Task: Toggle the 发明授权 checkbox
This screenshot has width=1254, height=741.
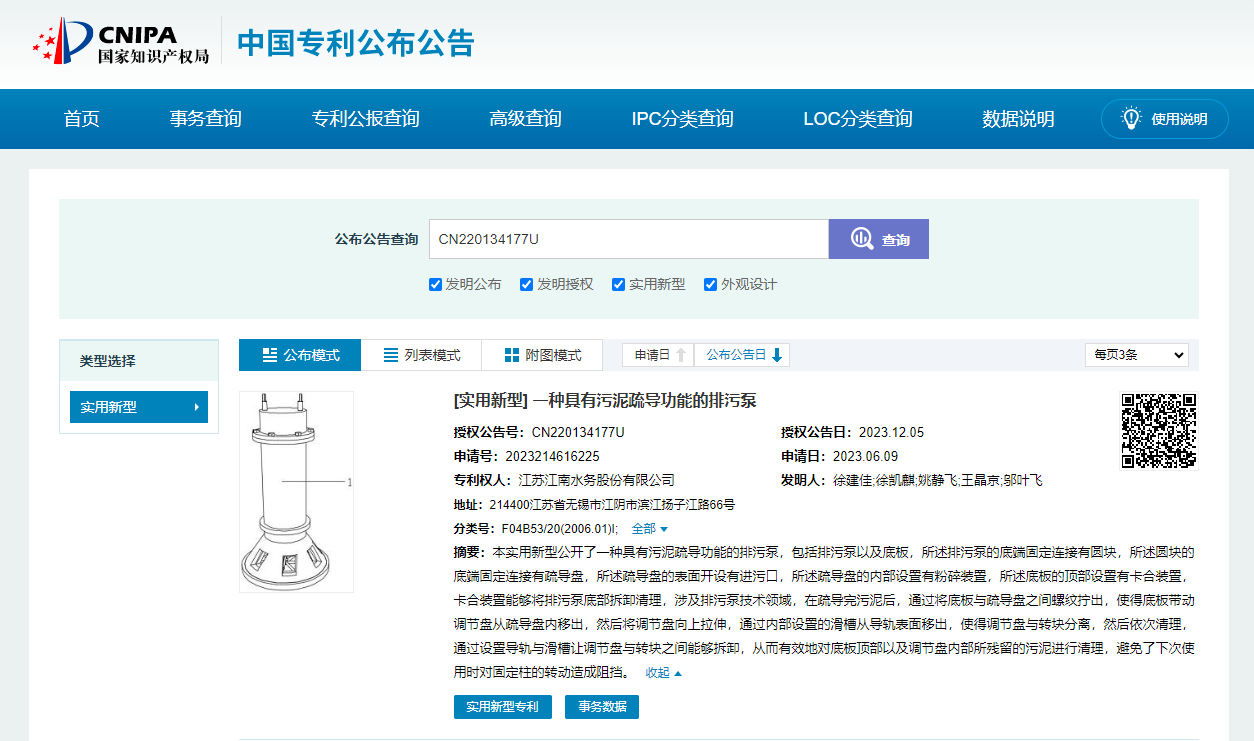Action: (526, 284)
